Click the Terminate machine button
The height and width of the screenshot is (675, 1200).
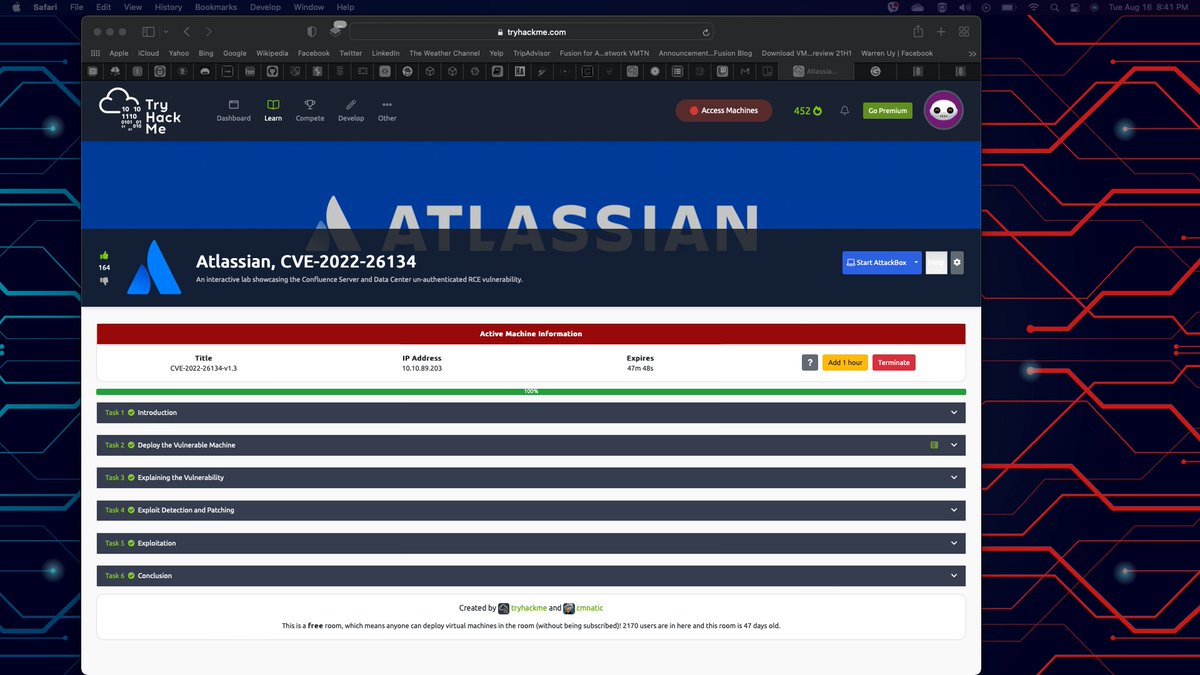click(x=894, y=362)
